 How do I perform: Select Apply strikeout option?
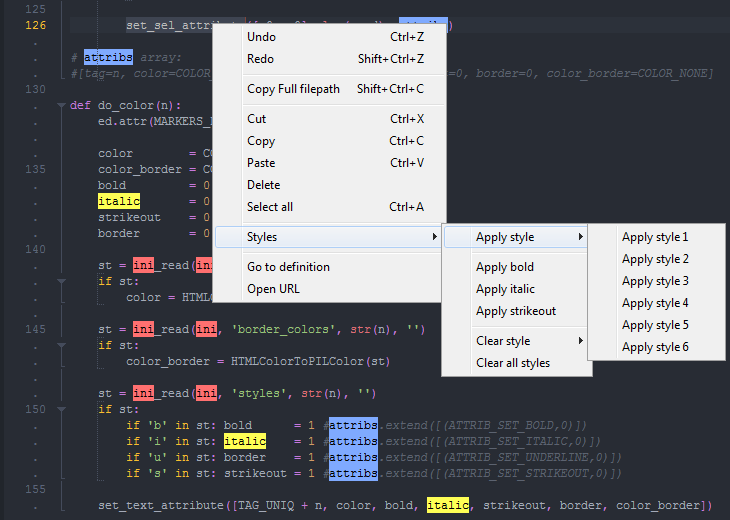[x=516, y=311]
